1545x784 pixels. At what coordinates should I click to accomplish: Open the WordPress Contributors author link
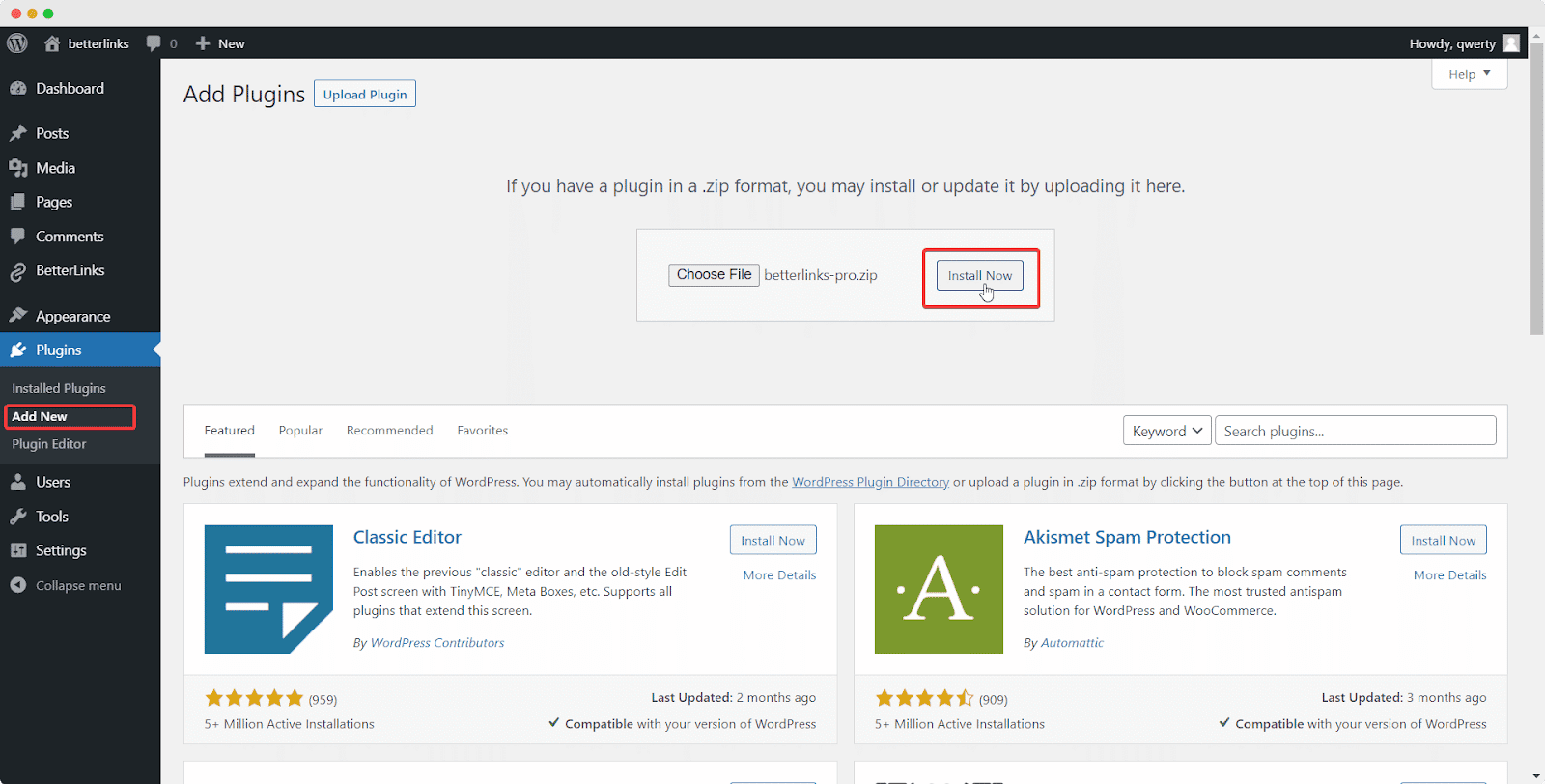point(437,643)
